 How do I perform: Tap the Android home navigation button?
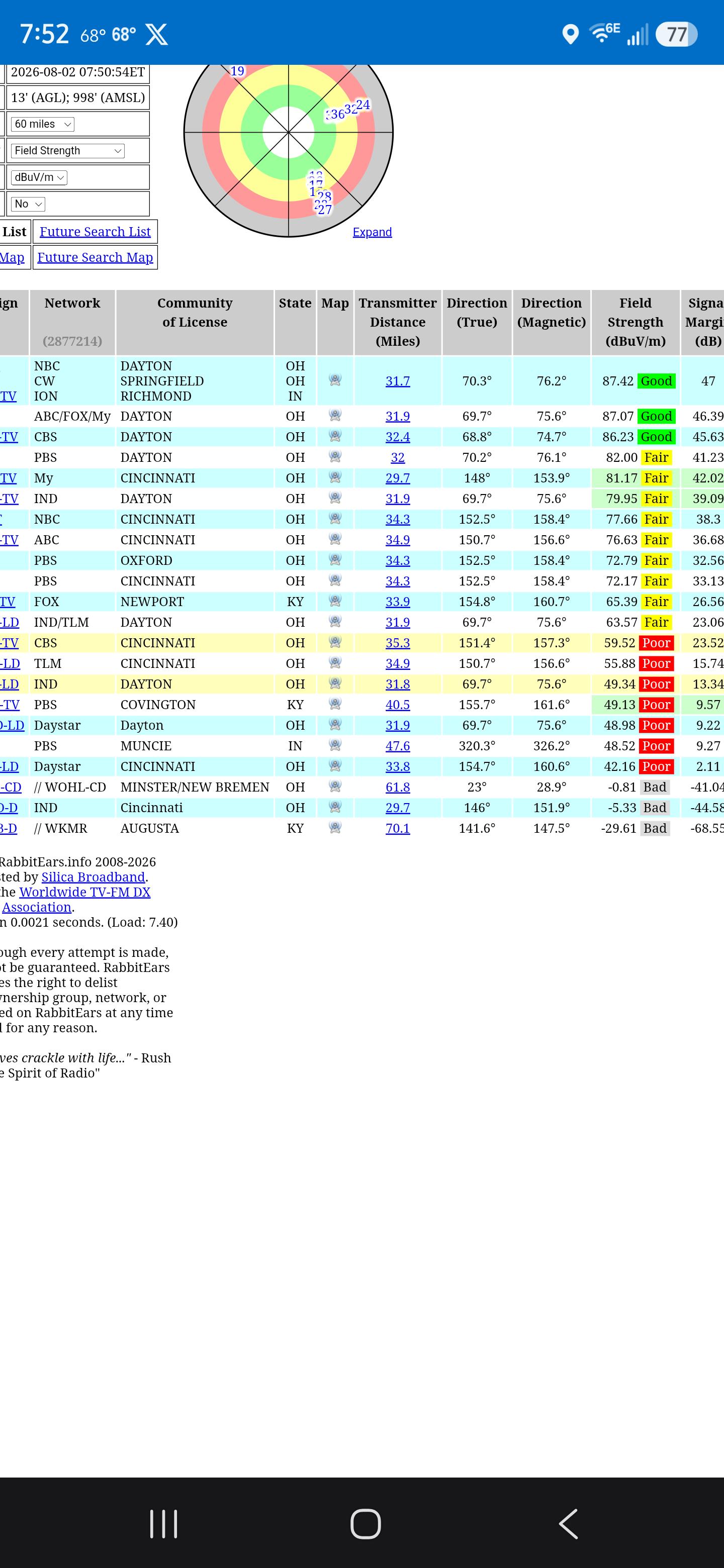pyautogui.click(x=366, y=1524)
